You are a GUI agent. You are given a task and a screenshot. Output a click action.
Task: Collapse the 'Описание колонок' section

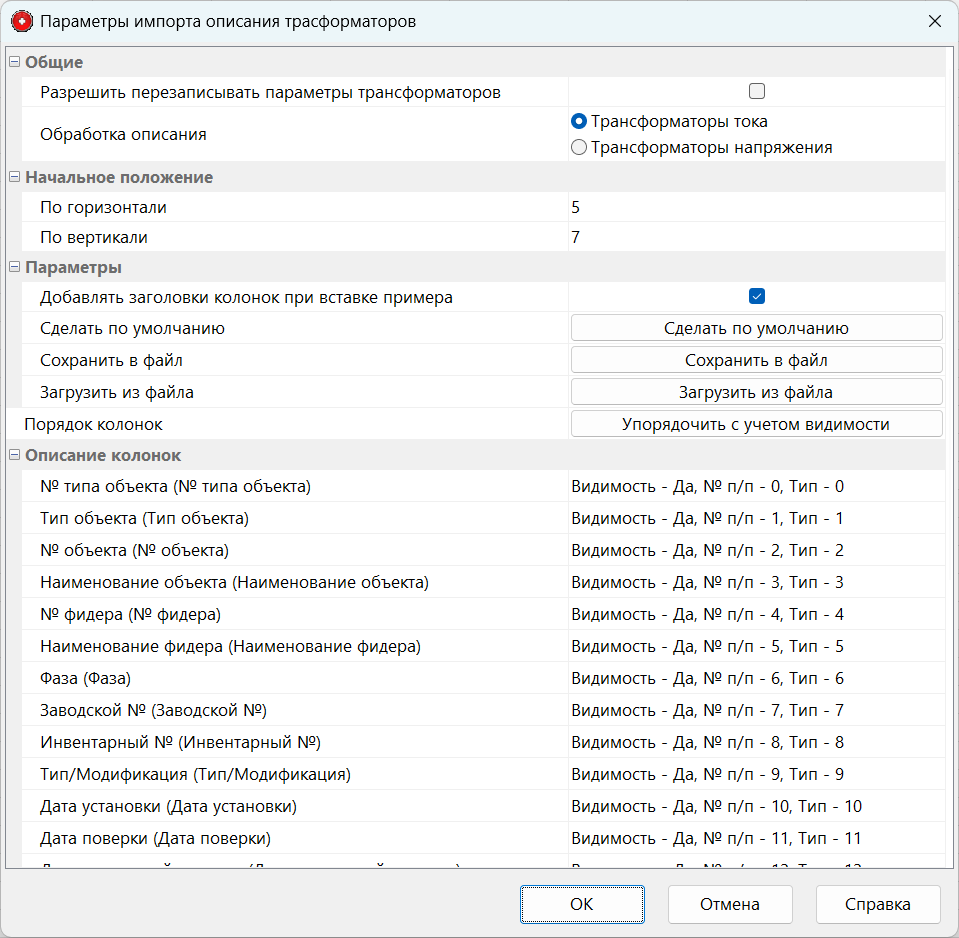coord(14,455)
